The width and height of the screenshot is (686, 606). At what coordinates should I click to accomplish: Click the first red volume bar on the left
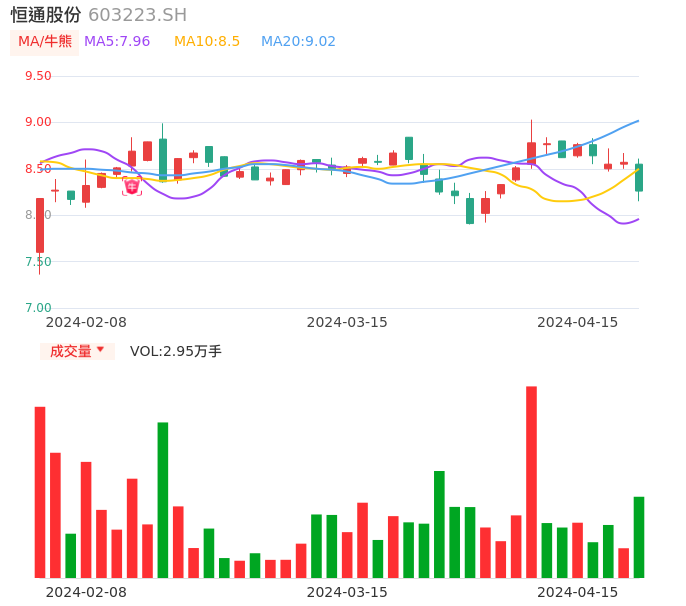point(40,492)
